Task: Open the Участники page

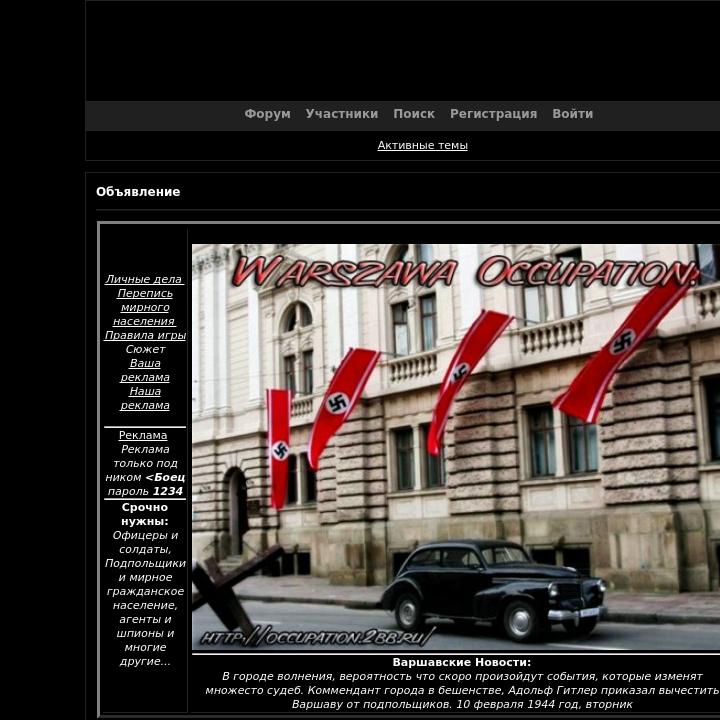Action: click(342, 114)
